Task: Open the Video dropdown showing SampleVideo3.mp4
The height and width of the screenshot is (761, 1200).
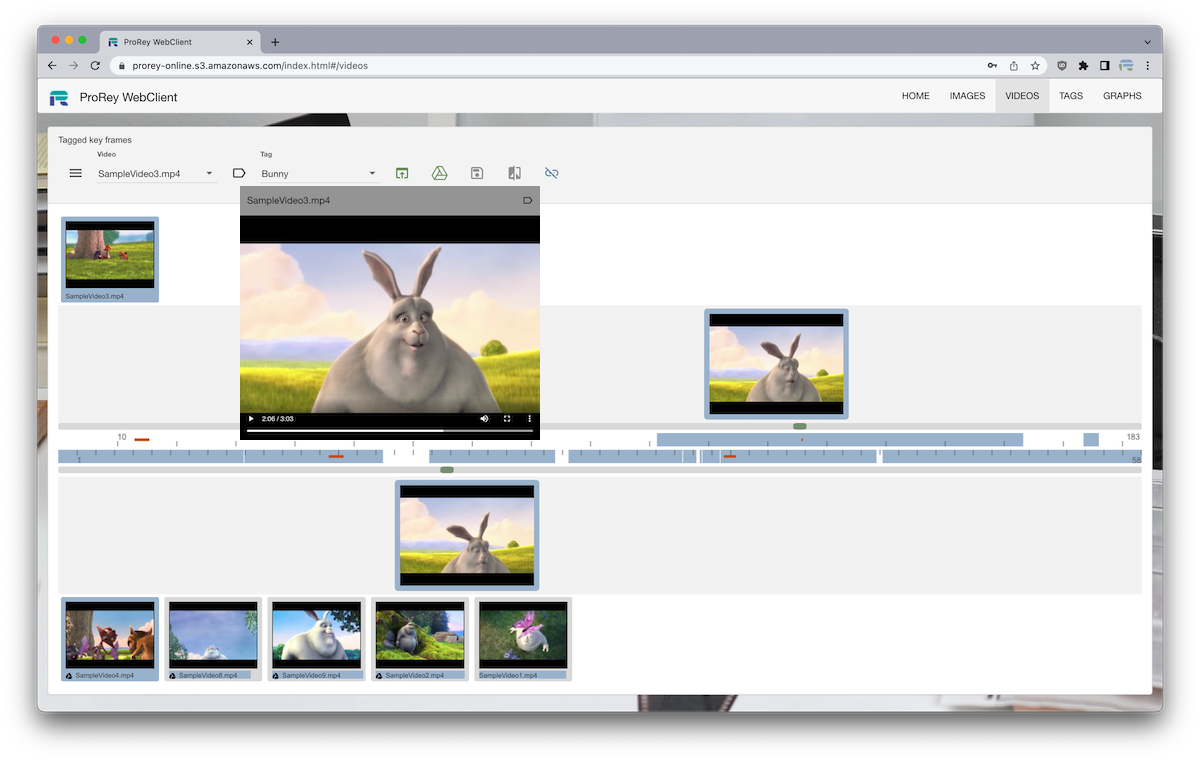Action: [x=156, y=173]
